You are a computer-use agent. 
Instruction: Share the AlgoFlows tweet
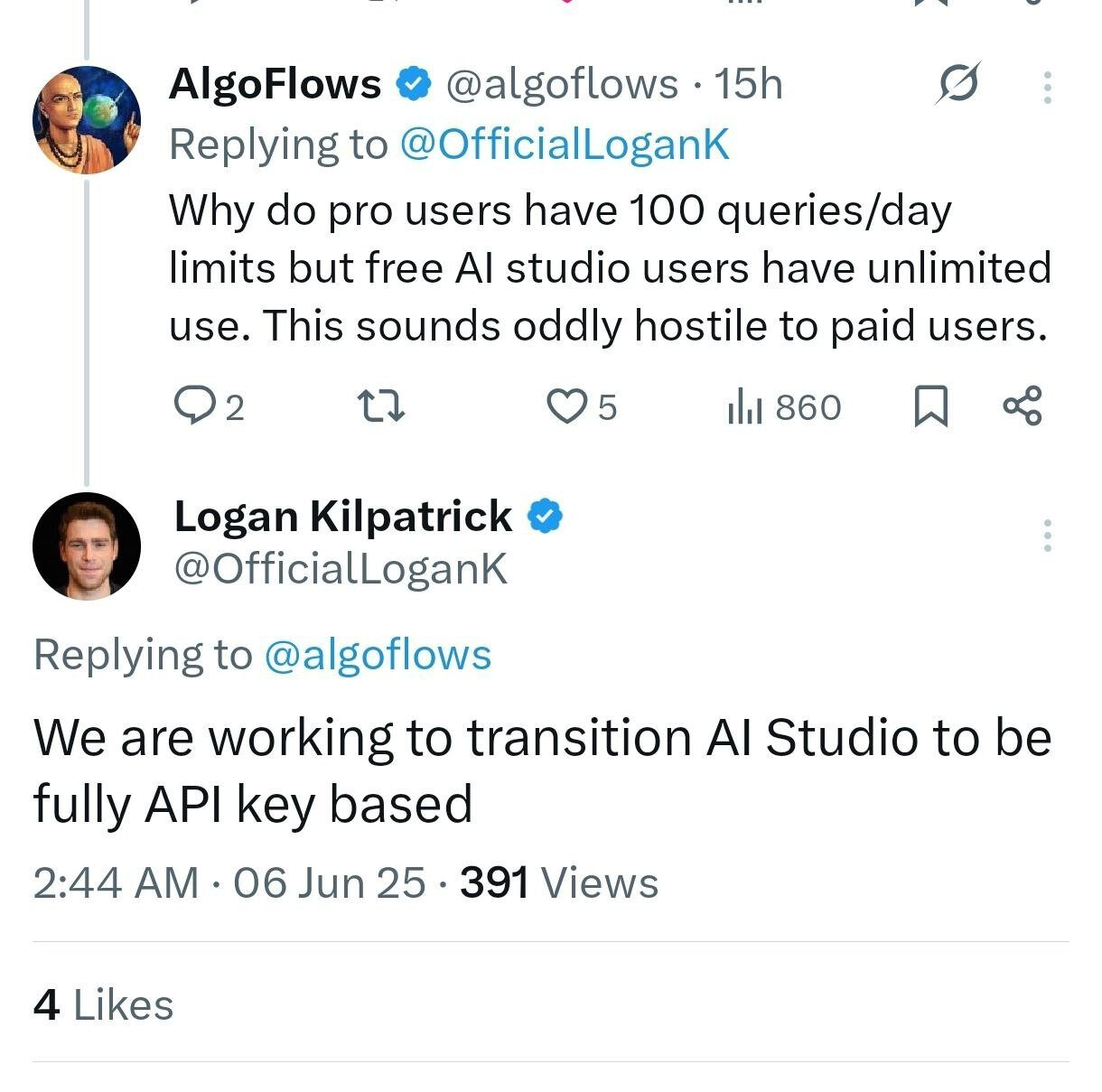coord(1023,406)
